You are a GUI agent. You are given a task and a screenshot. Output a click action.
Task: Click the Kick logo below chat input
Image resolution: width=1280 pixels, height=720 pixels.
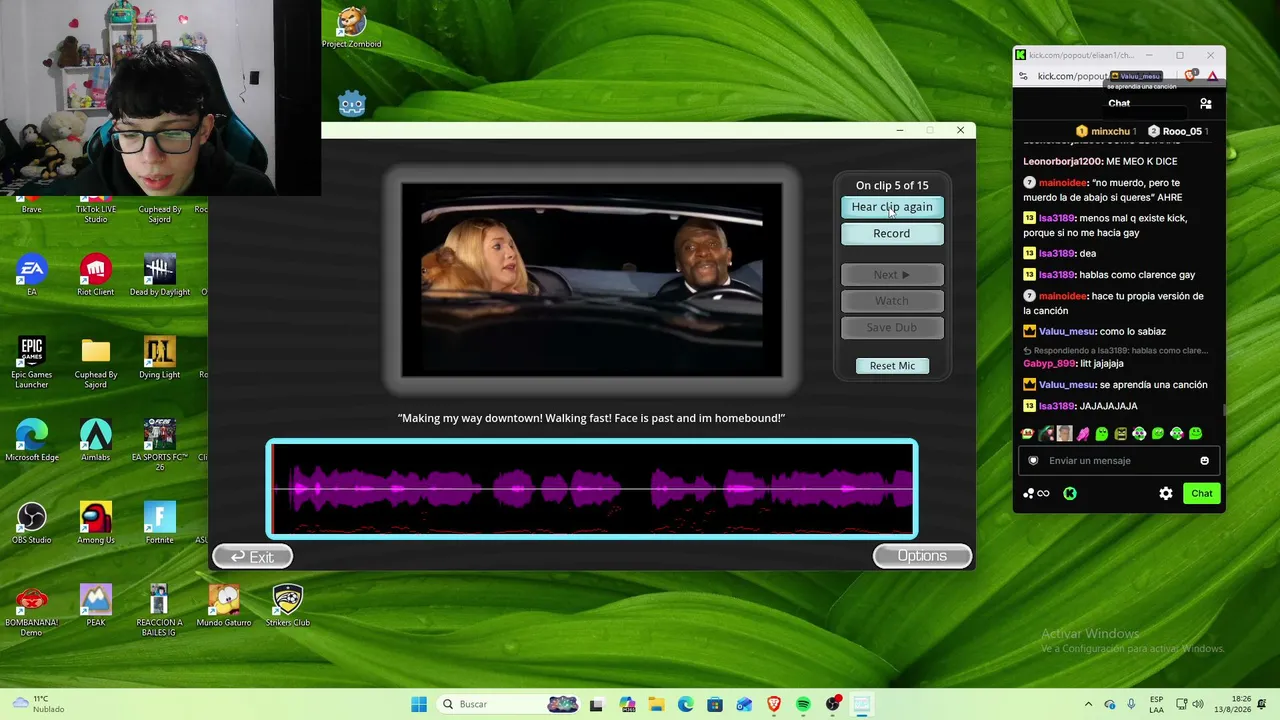click(x=1070, y=493)
